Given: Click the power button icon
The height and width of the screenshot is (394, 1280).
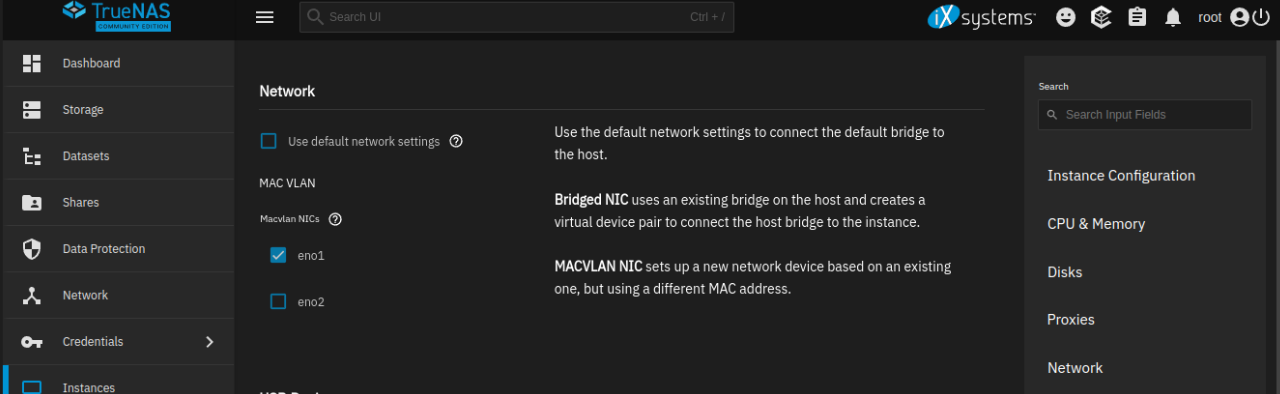Looking at the screenshot, I should pos(1260,17).
